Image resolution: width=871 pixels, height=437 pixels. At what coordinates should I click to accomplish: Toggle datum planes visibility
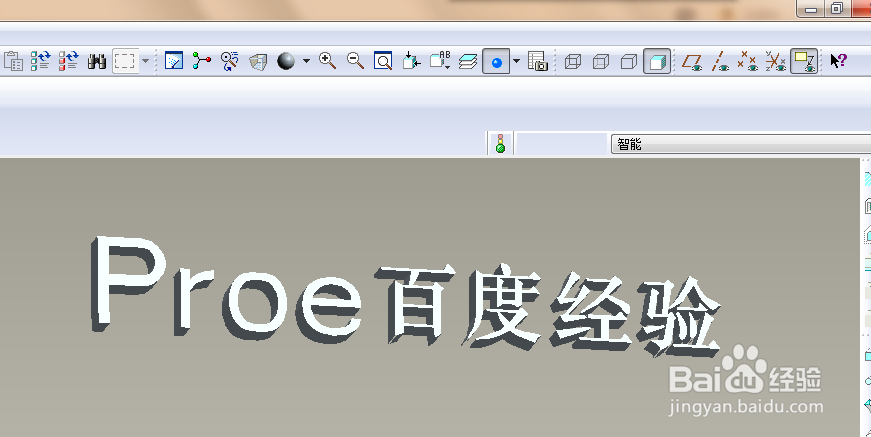pos(692,61)
